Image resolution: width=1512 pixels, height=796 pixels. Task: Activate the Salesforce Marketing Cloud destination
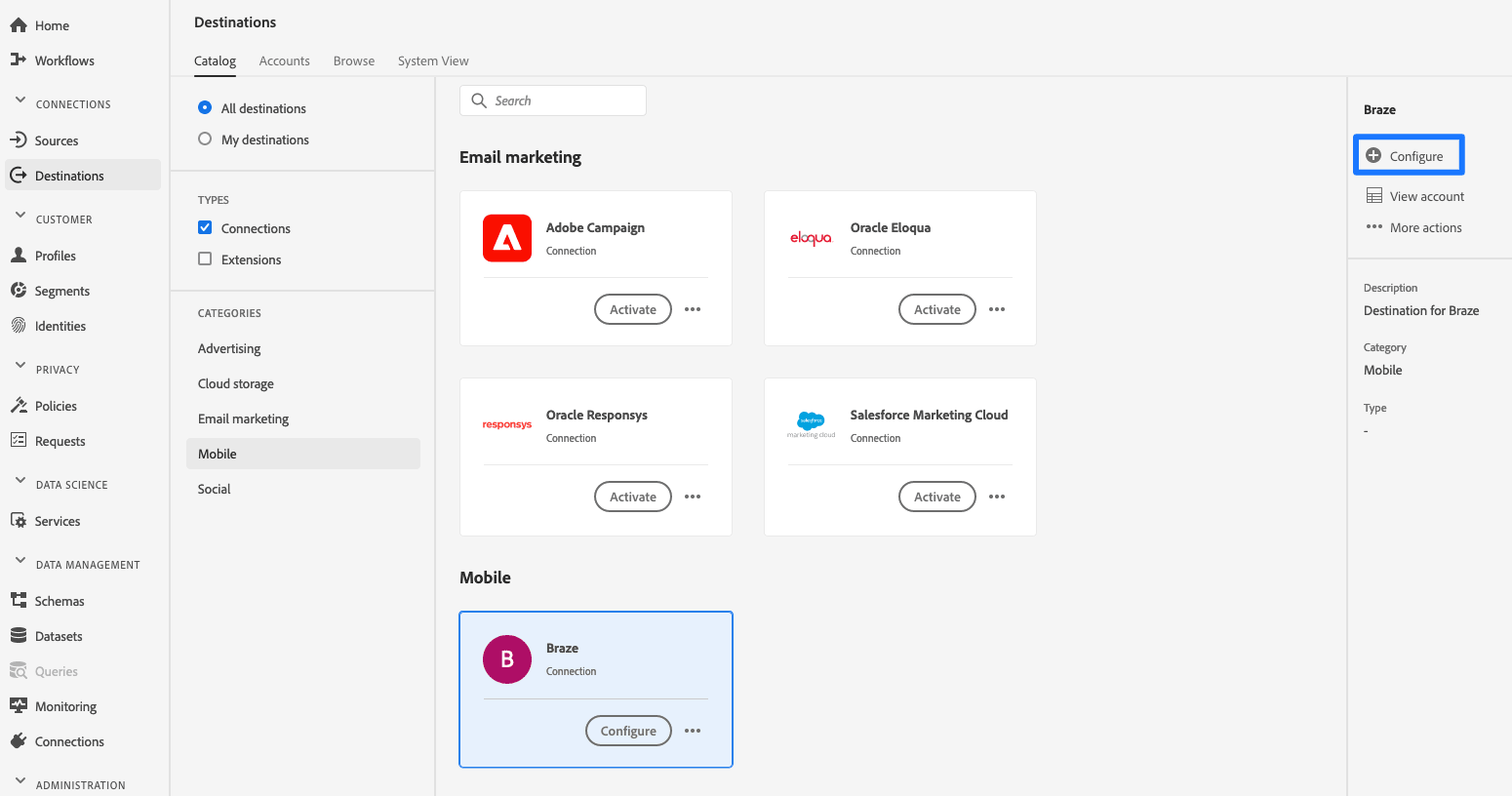[x=936, y=497]
